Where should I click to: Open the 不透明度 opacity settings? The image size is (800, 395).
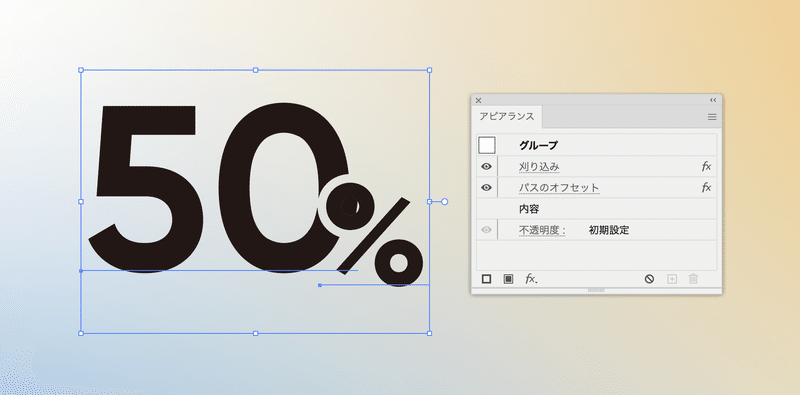542,231
